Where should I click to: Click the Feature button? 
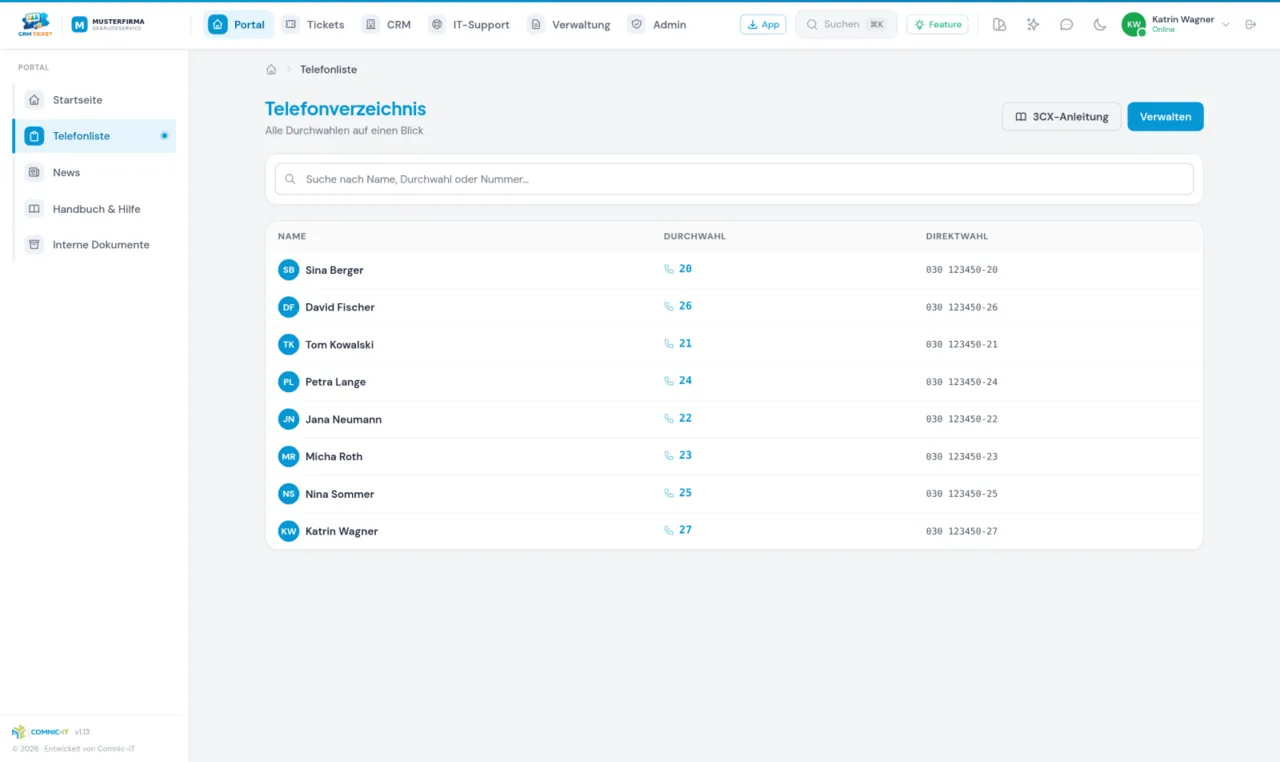click(937, 24)
